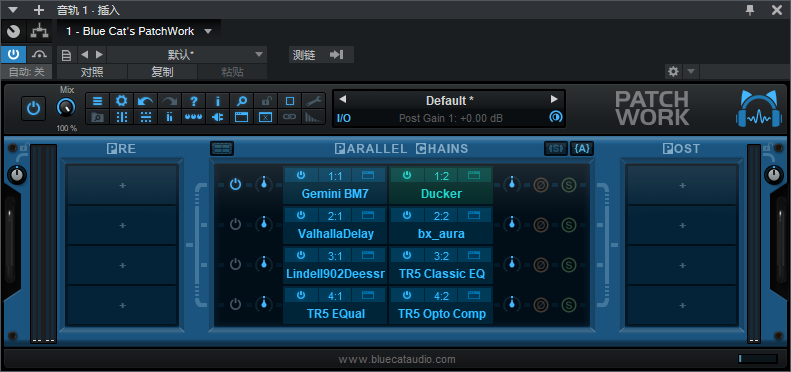Open Ducker plugin editor window icon
This screenshot has height=372, width=791.
[473, 175]
